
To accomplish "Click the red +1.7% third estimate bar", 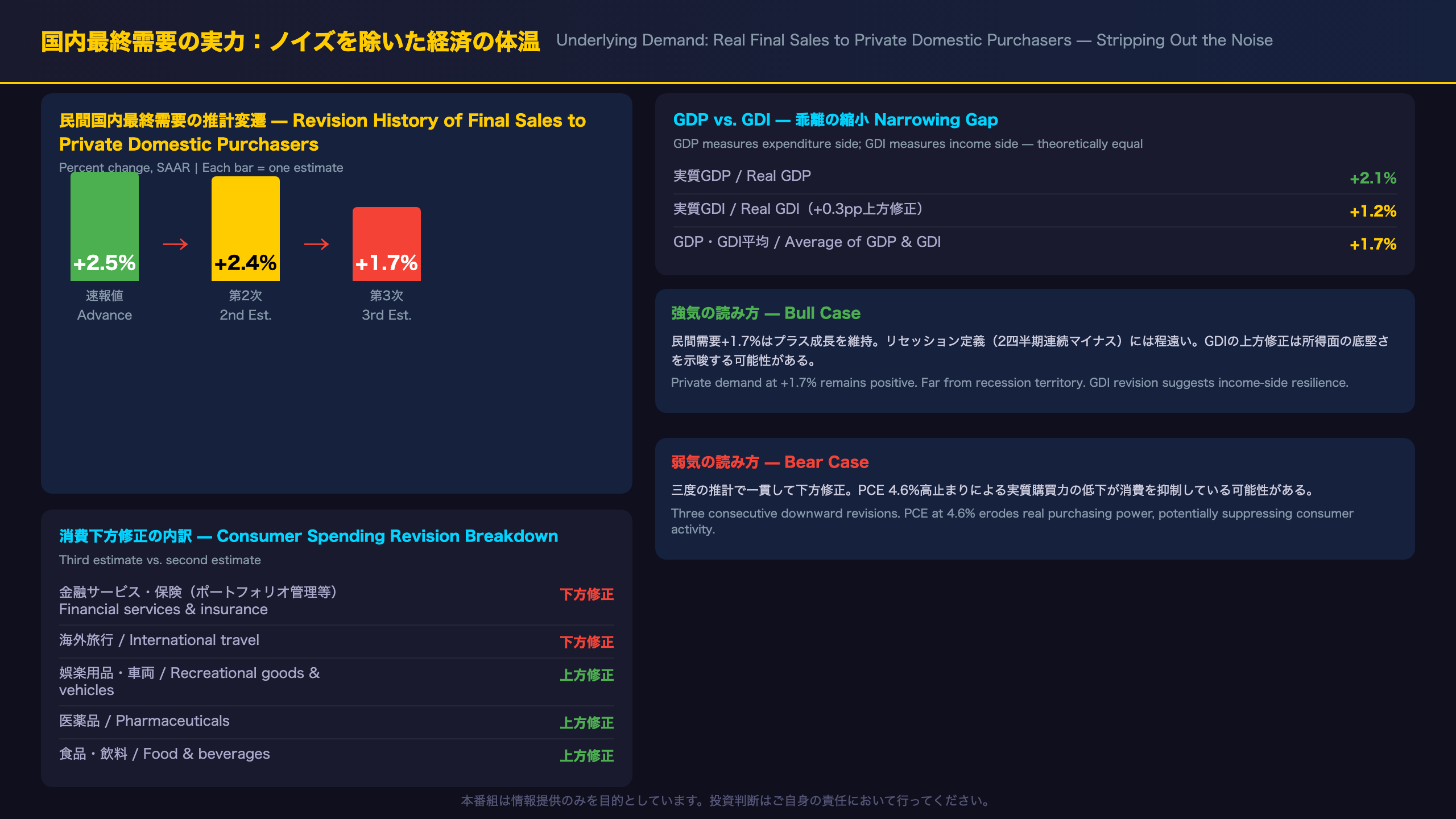I will click(387, 244).
